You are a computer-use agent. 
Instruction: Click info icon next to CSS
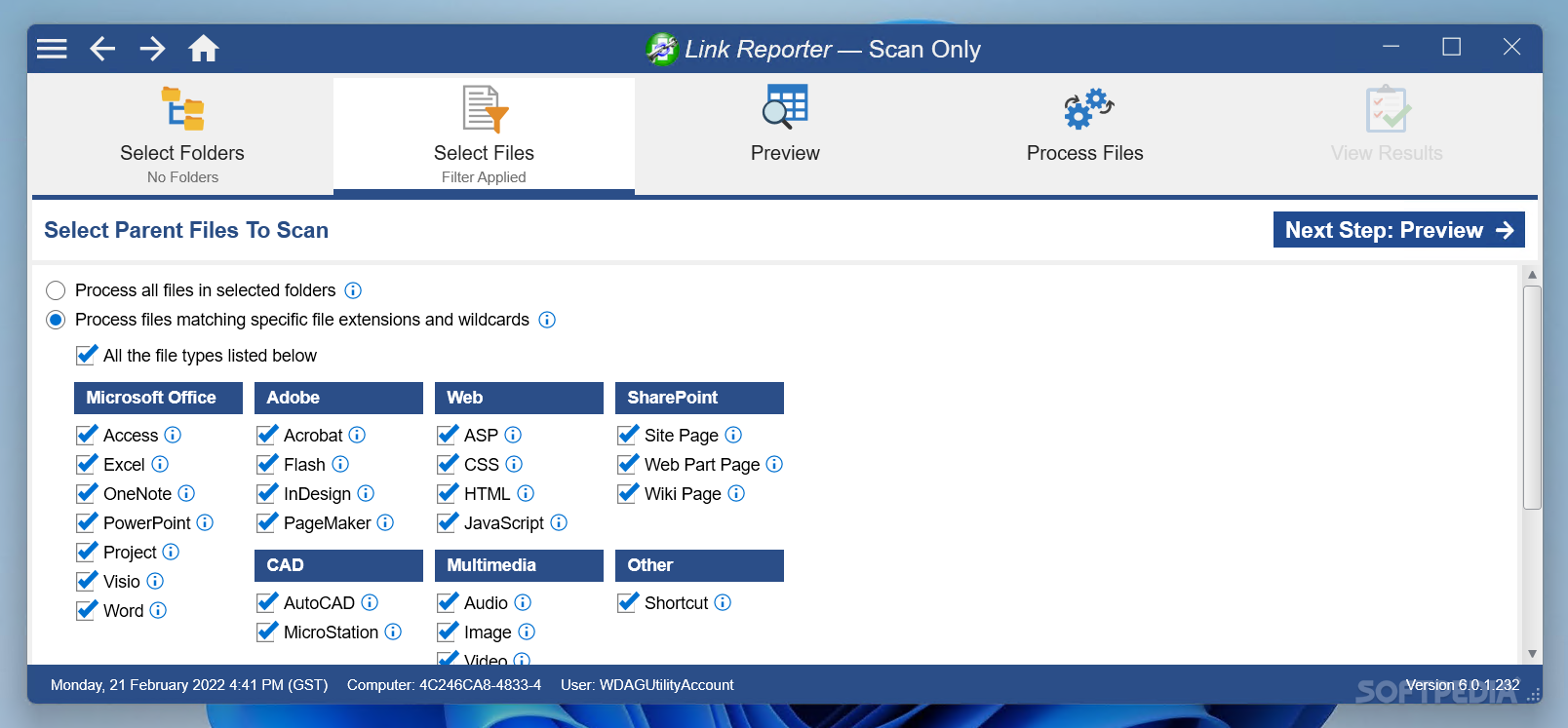point(514,464)
